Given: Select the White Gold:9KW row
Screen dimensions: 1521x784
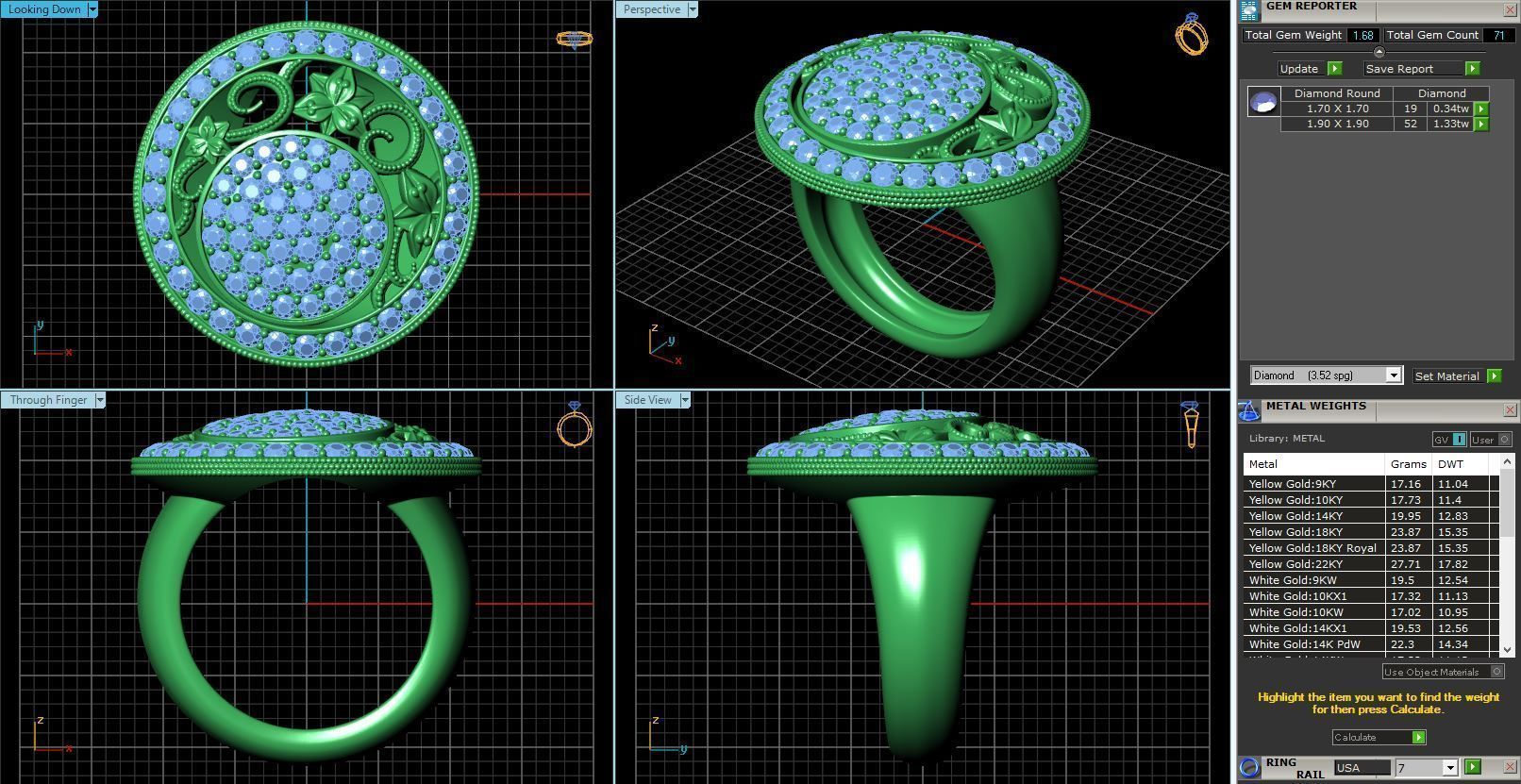Looking at the screenshot, I should [1371, 580].
